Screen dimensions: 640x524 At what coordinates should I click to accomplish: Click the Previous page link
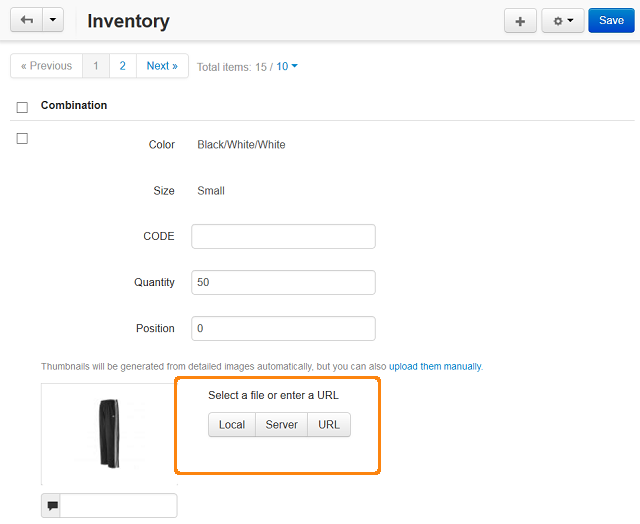[x=47, y=66]
